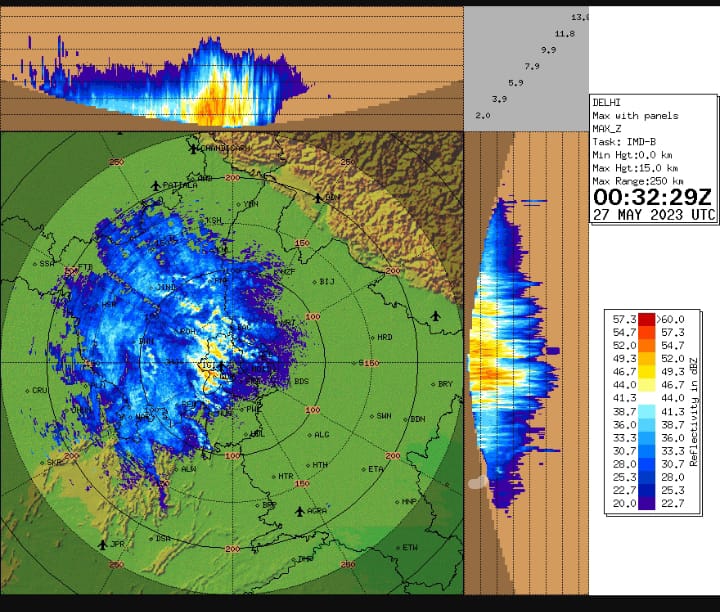Click the Max Range:250 km line
The width and height of the screenshot is (720, 612).
[x=638, y=181]
